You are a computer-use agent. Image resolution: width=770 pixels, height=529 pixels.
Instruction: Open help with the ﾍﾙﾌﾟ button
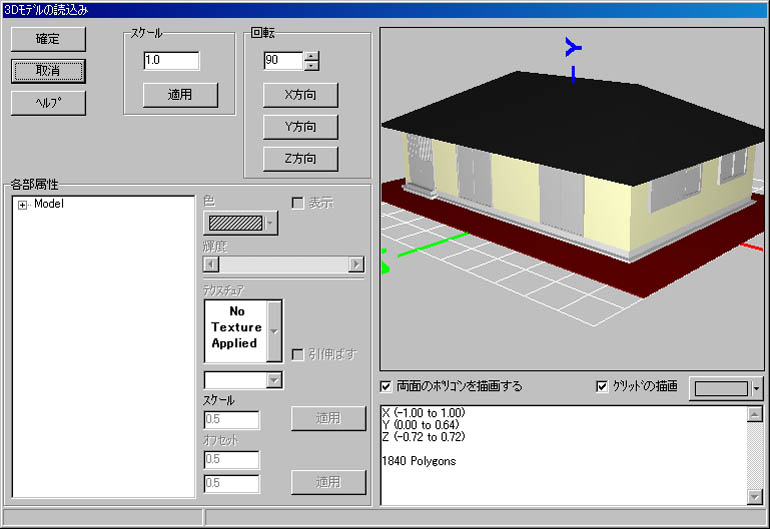(48, 103)
